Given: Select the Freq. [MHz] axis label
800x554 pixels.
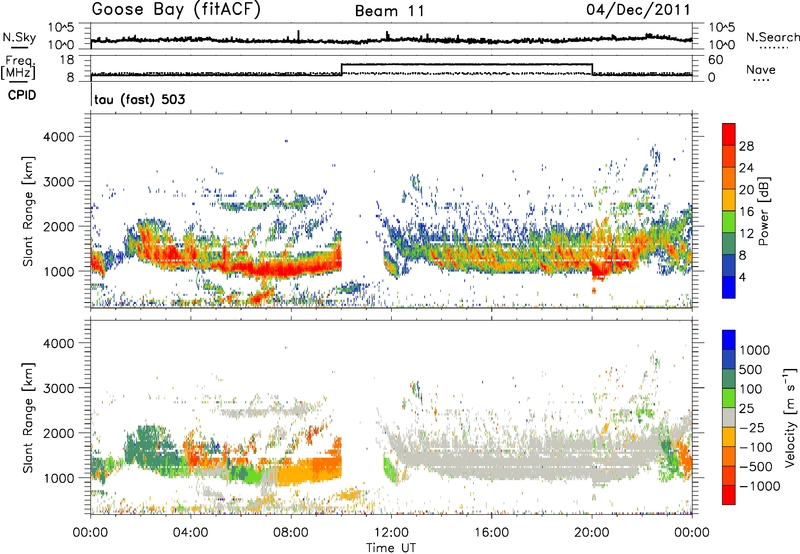Looking at the screenshot, I should pyautogui.click(x=18, y=67).
